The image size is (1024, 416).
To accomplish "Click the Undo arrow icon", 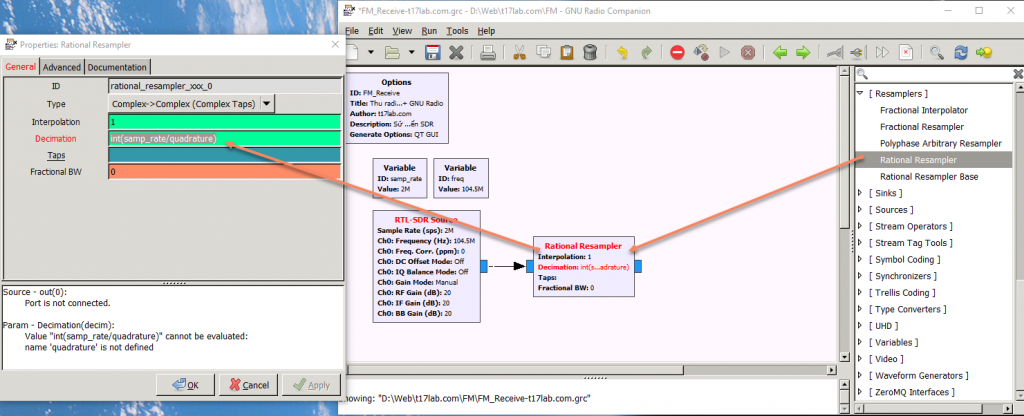I will (622, 51).
